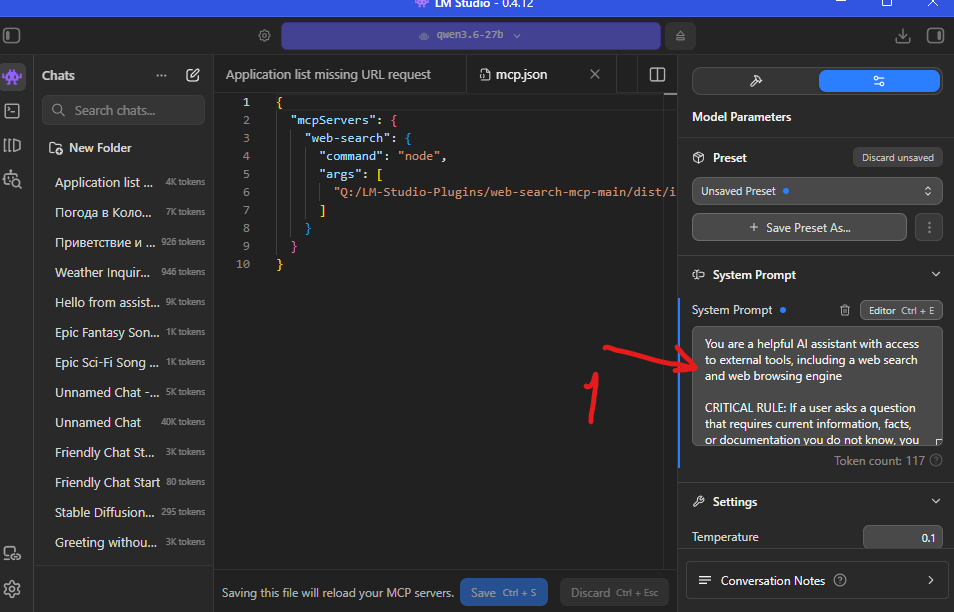Open chat Приветствие и ...

[x=124, y=242]
